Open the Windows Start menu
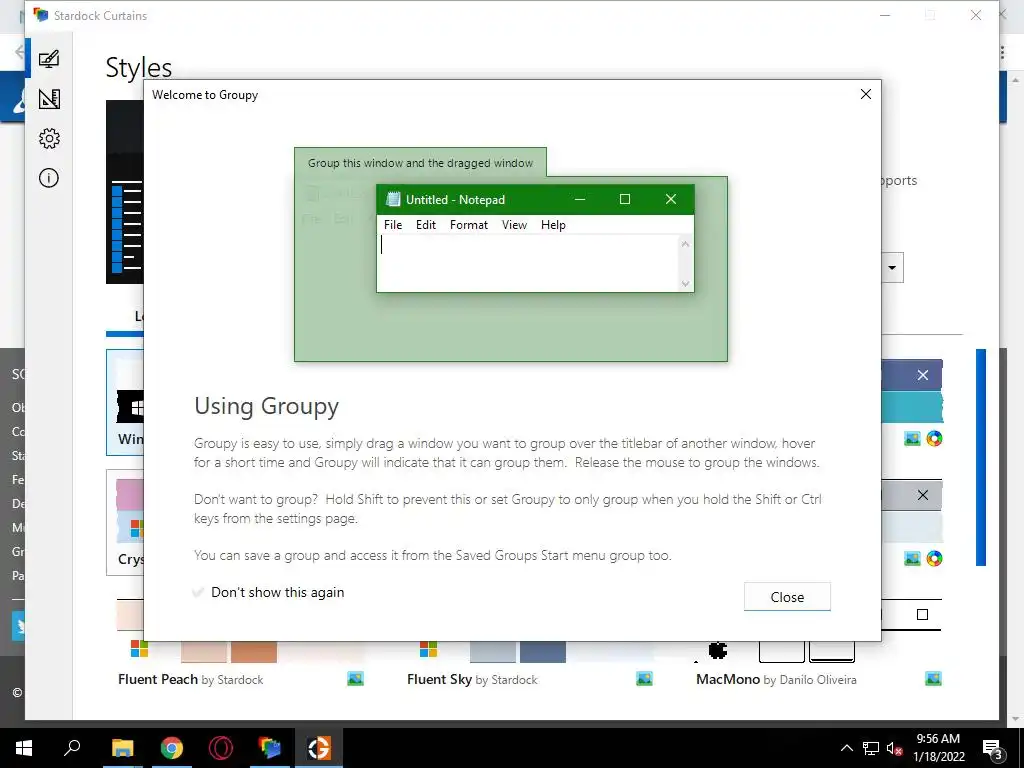 pos(24,748)
